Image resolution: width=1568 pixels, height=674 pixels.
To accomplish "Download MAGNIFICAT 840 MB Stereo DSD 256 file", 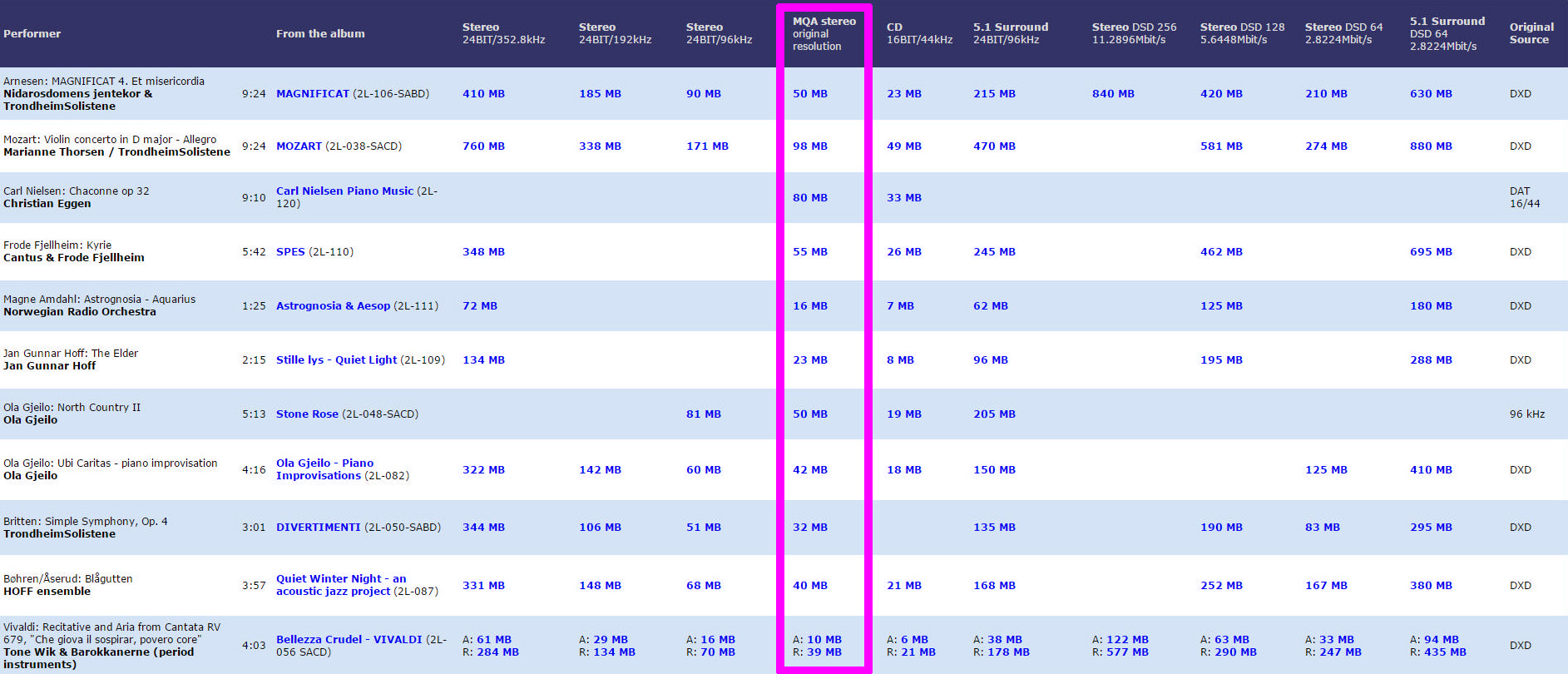I will pyautogui.click(x=1113, y=94).
